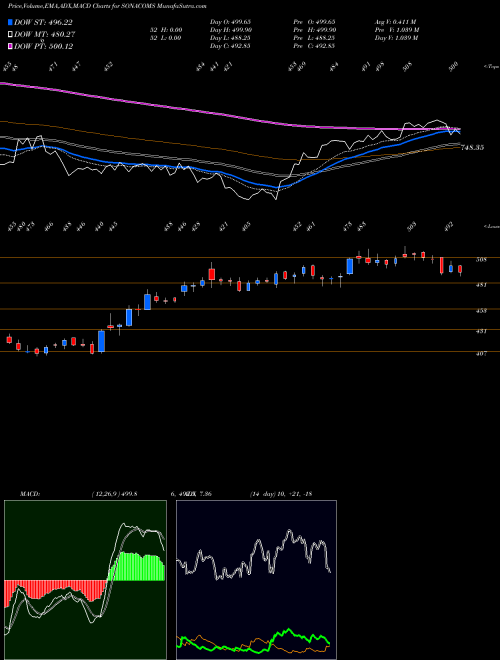Click the 'Pre L: 488.25' value
500x660 pixels.
click(x=314, y=38)
